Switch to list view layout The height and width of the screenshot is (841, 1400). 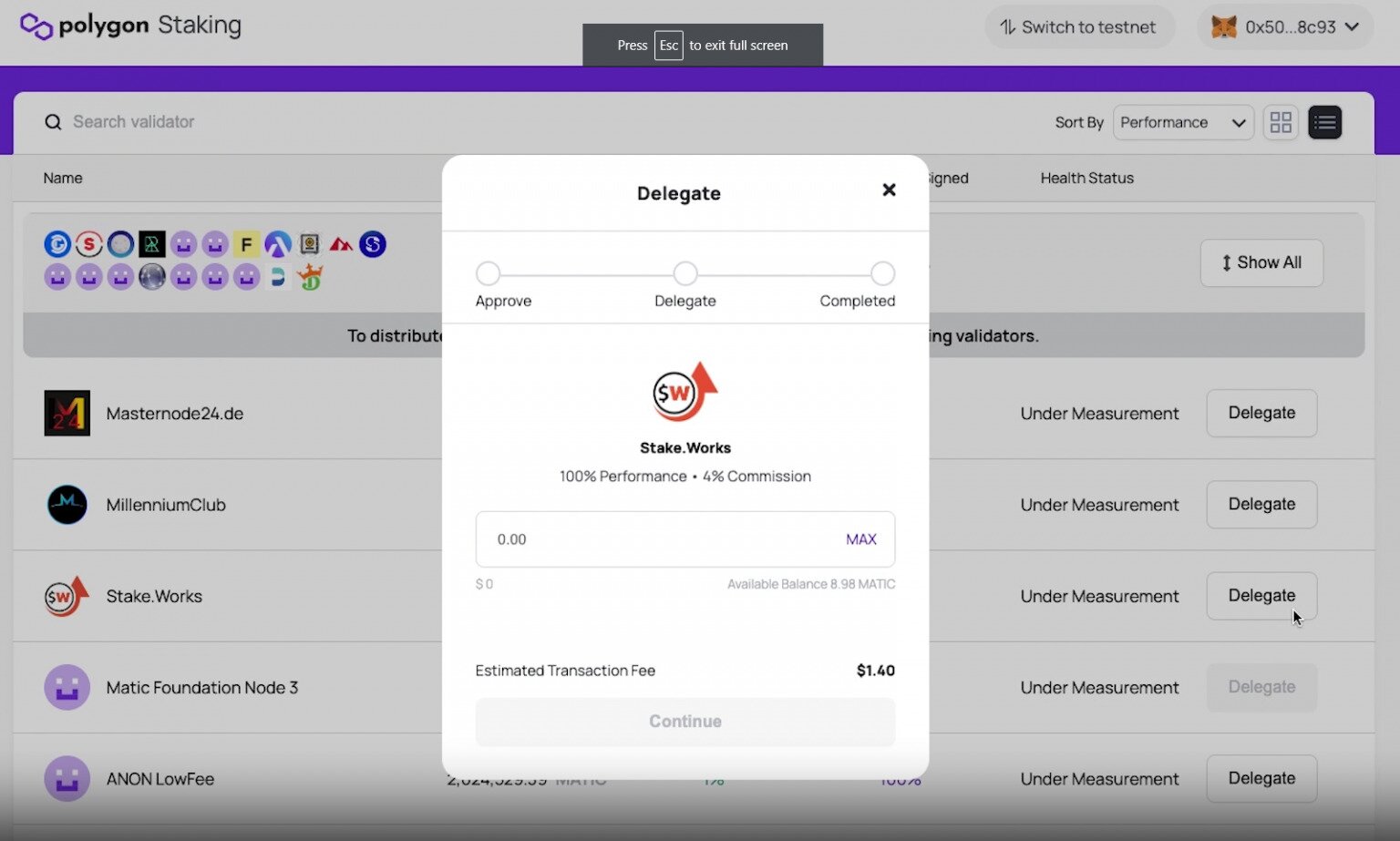click(1324, 122)
